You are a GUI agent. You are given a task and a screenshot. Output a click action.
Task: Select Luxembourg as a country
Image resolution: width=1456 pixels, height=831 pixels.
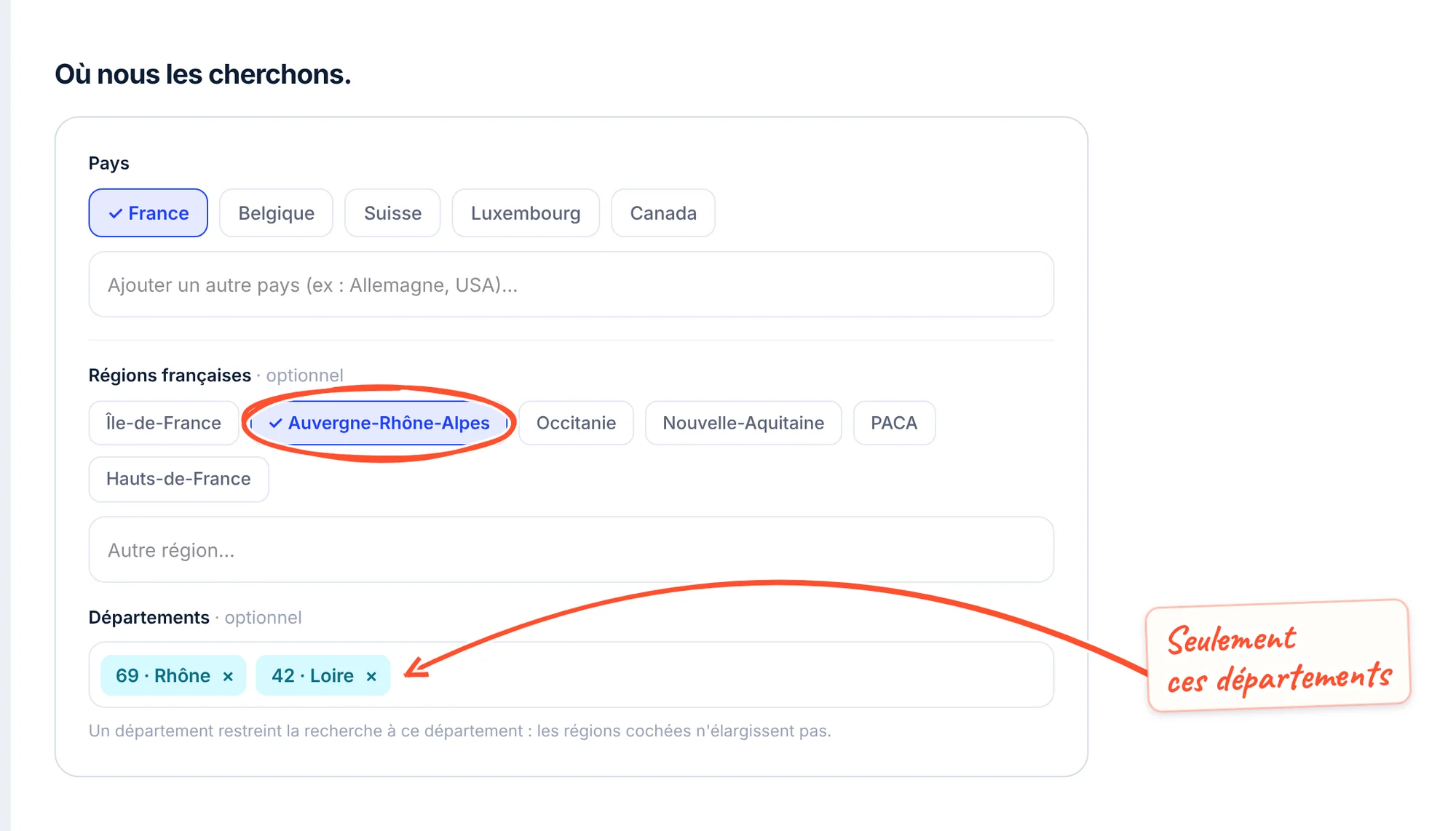pos(526,213)
